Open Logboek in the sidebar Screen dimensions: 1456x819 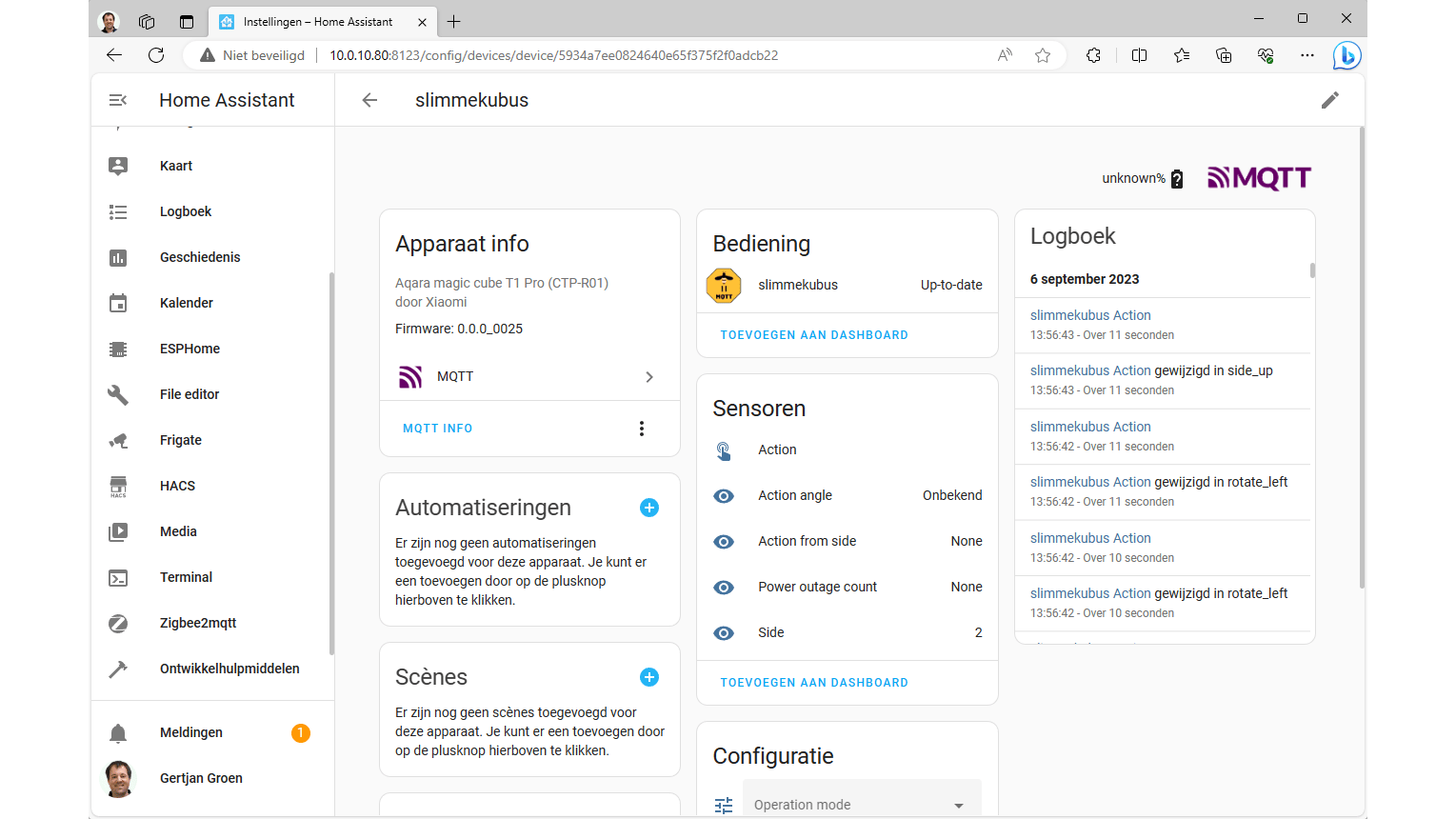(x=186, y=211)
